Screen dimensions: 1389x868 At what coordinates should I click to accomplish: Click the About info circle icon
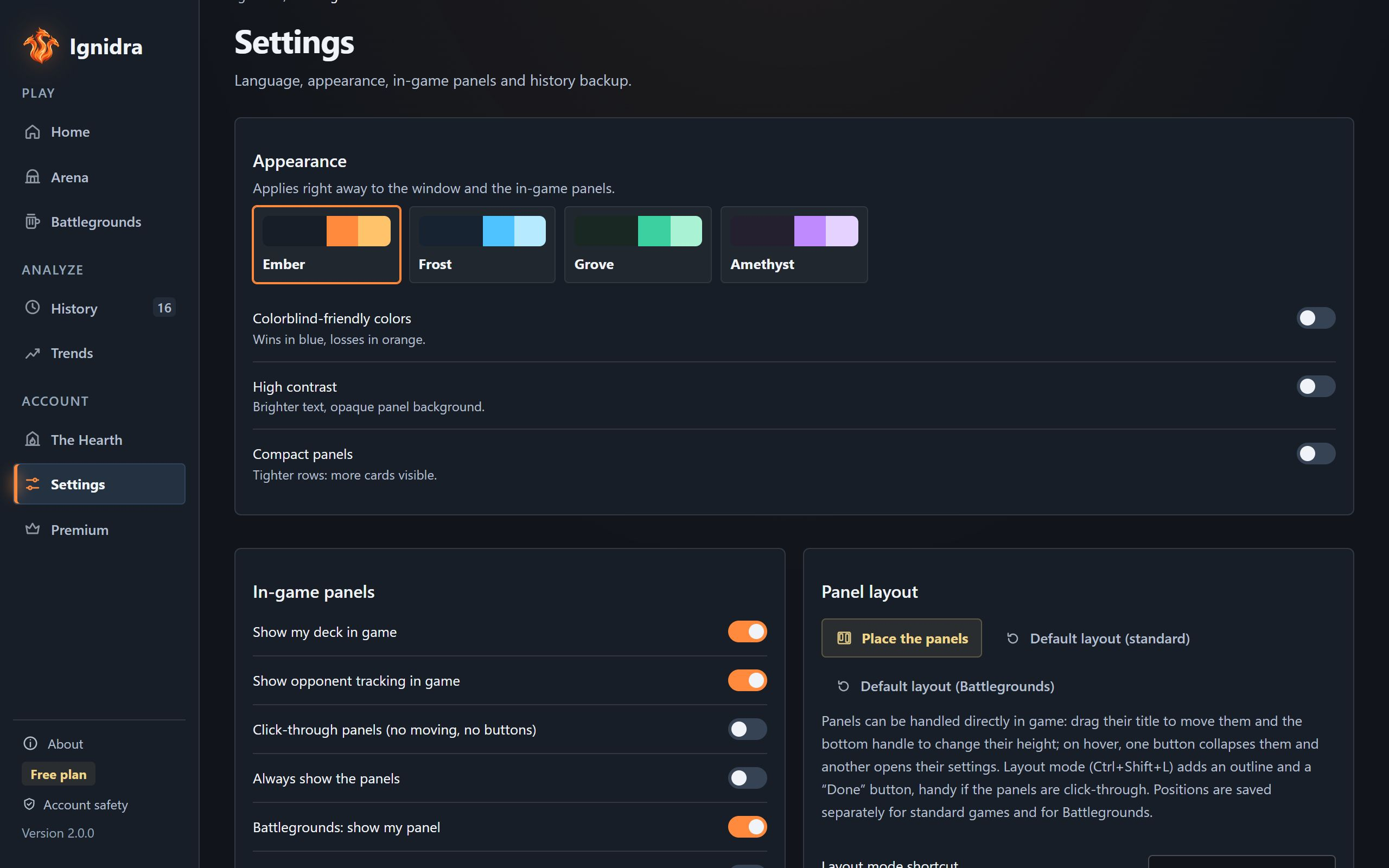pos(30,743)
